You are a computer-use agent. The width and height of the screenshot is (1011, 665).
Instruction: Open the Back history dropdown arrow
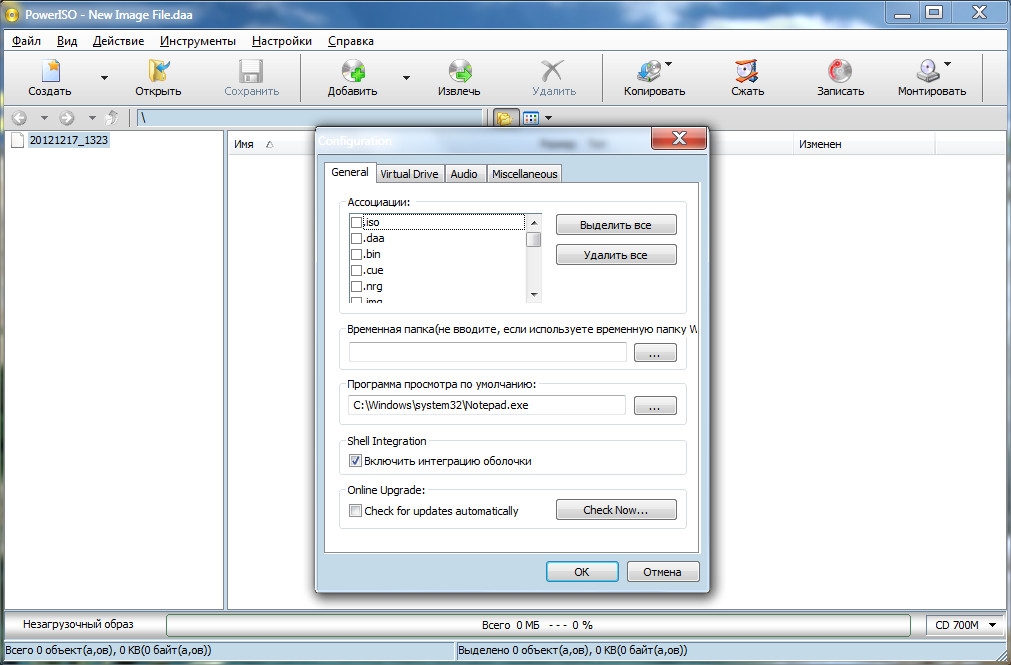point(44,118)
